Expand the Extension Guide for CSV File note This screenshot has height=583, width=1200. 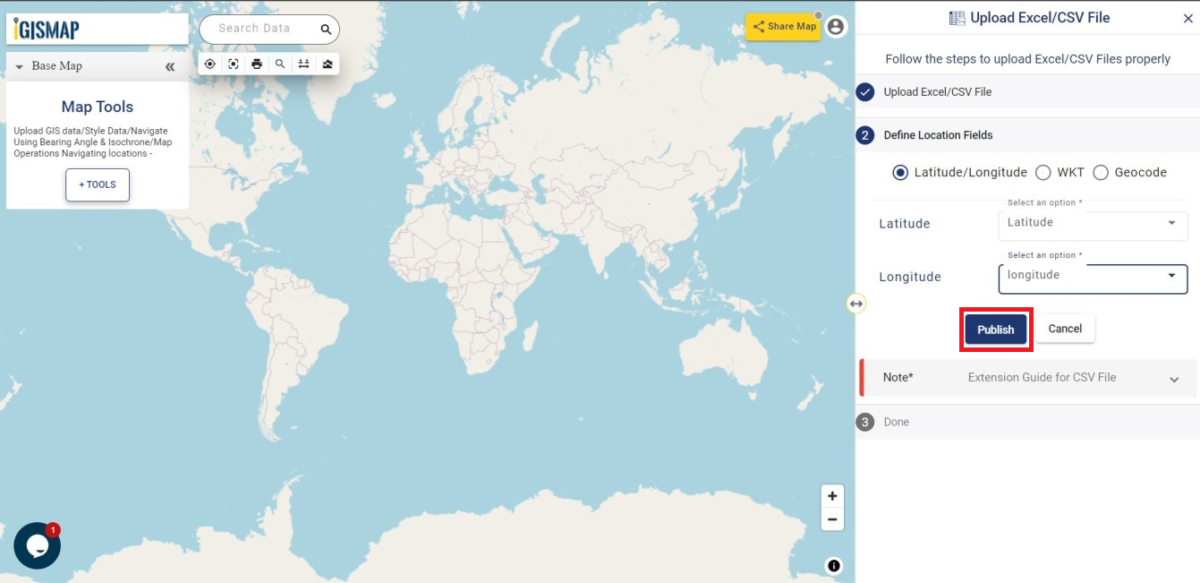coord(1174,378)
